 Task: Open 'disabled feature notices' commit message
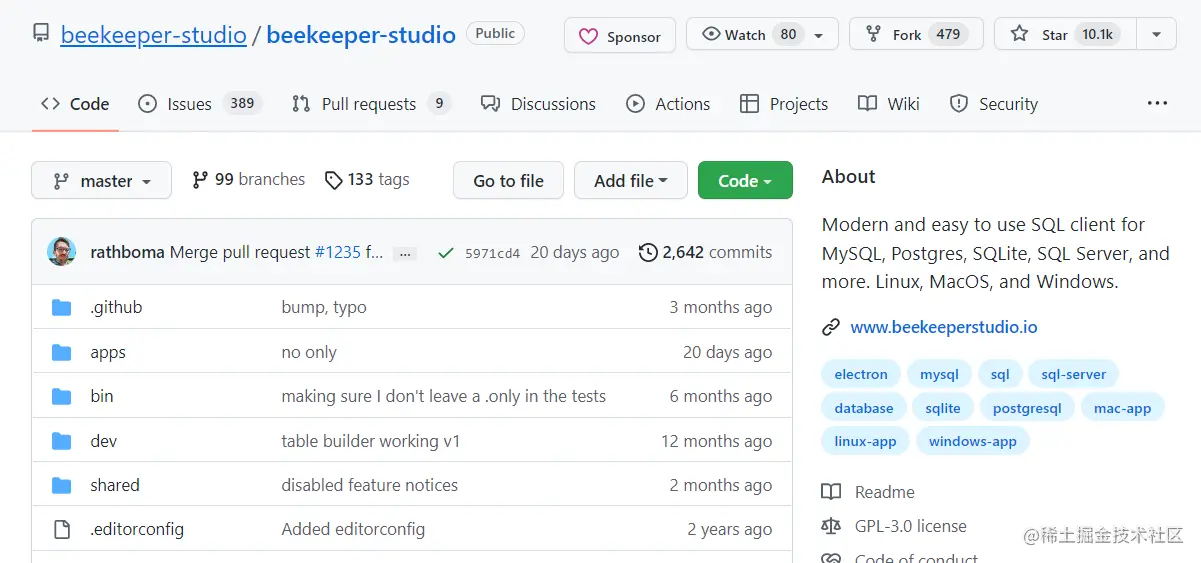tap(369, 485)
